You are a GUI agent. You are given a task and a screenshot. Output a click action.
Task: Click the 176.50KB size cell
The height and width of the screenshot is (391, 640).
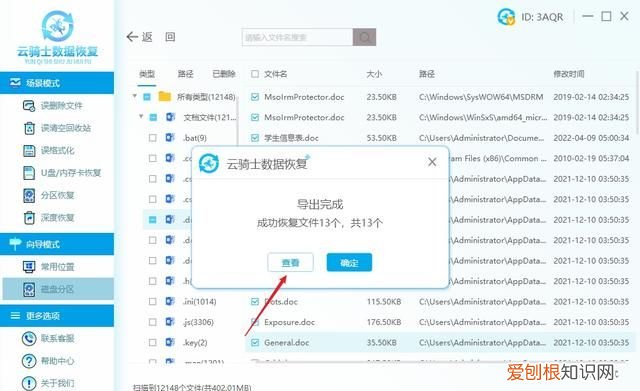[x=384, y=322]
